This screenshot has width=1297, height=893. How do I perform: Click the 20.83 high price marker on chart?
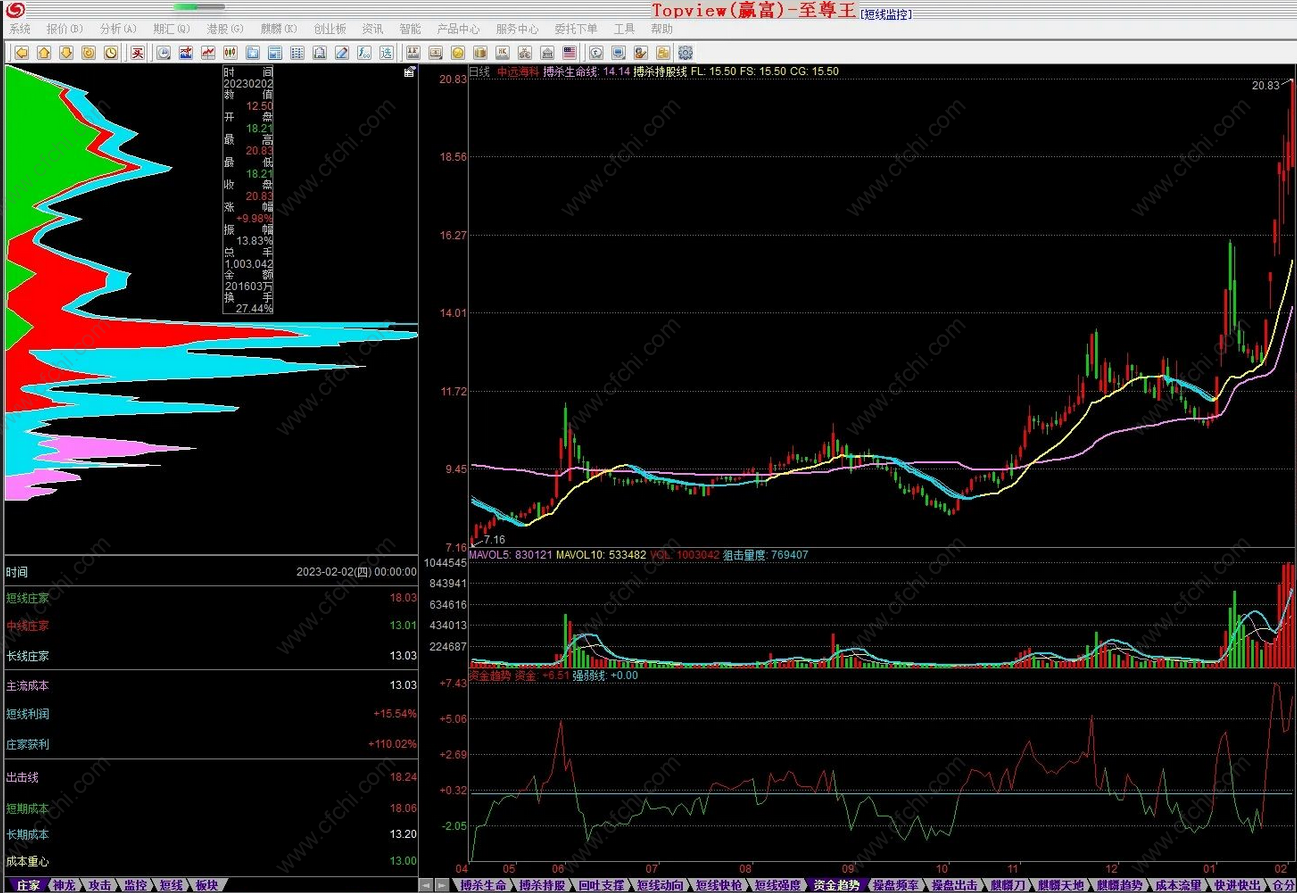coord(1265,86)
